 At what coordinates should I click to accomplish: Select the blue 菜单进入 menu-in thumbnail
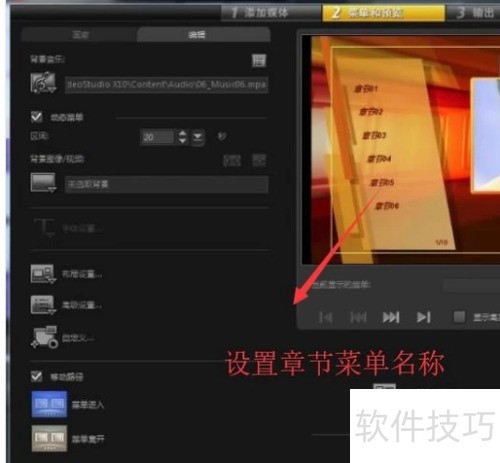pyautogui.click(x=49, y=404)
